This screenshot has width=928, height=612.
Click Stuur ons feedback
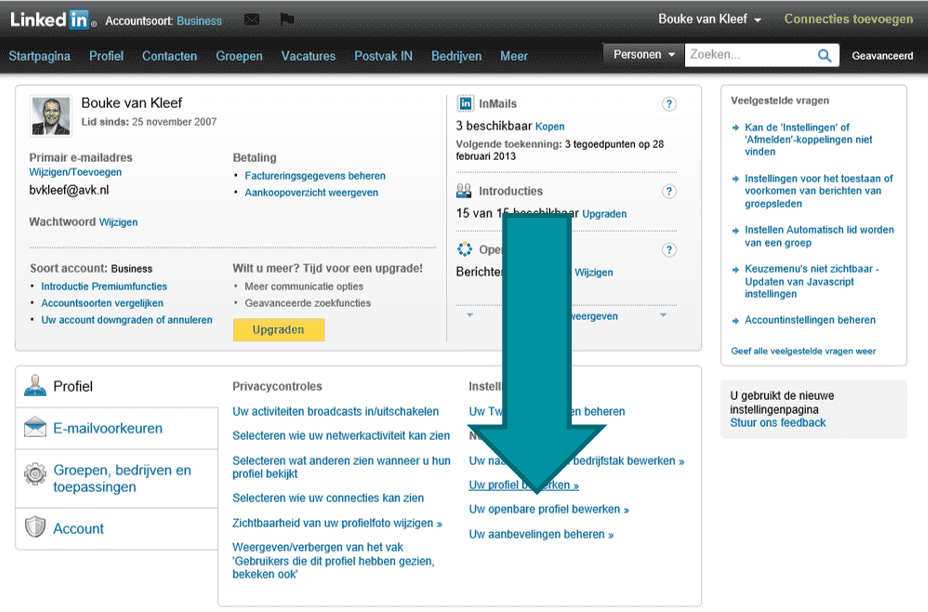[778, 423]
